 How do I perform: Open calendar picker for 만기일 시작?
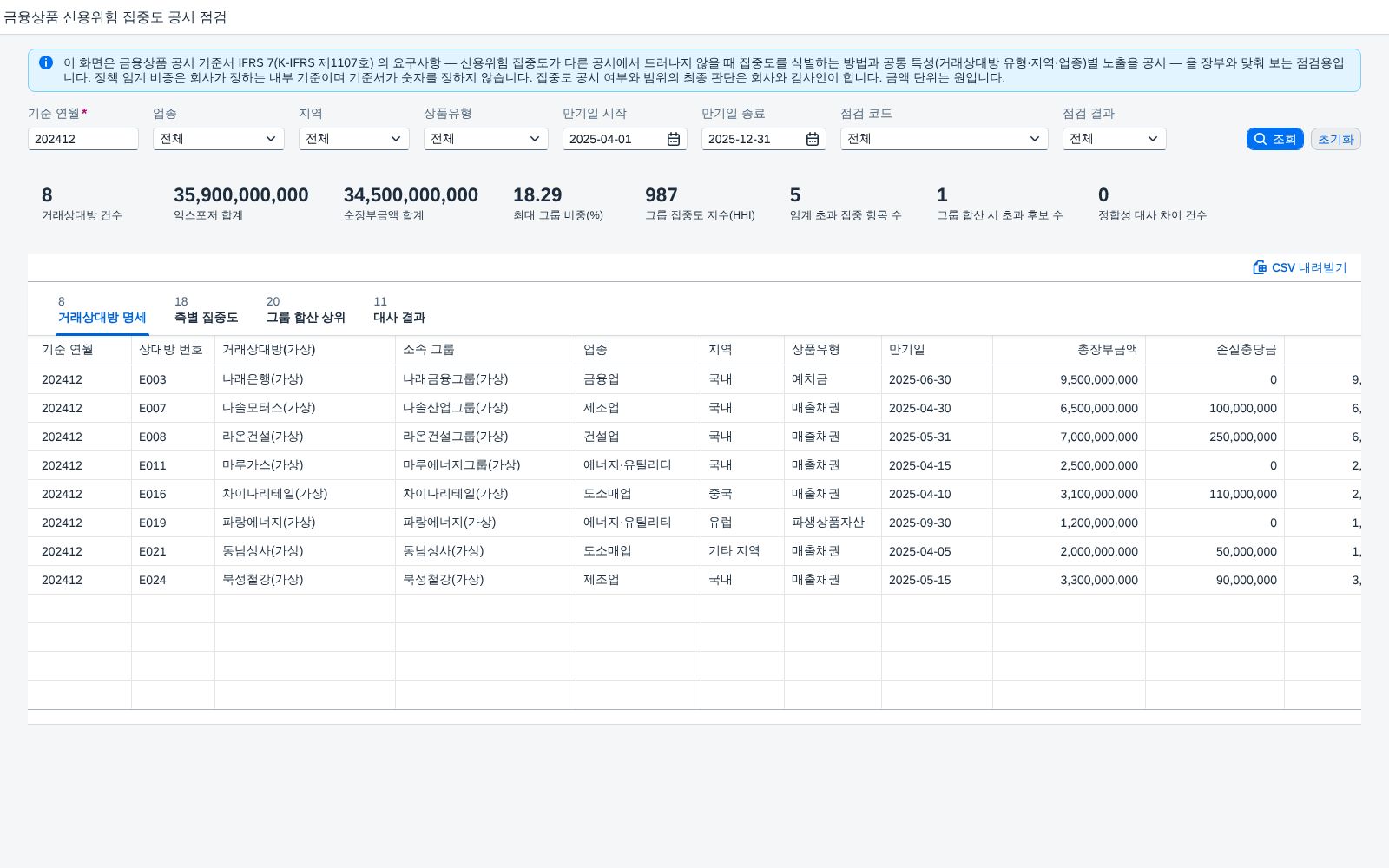(x=674, y=139)
